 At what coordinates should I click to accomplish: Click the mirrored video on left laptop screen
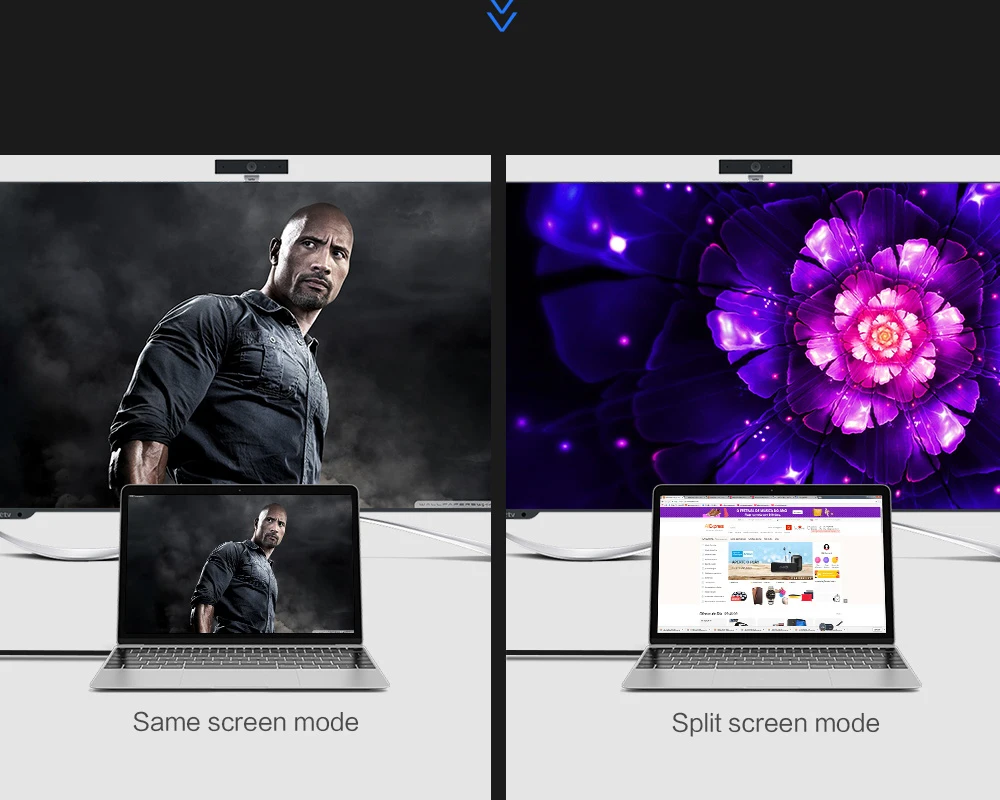coord(239,563)
